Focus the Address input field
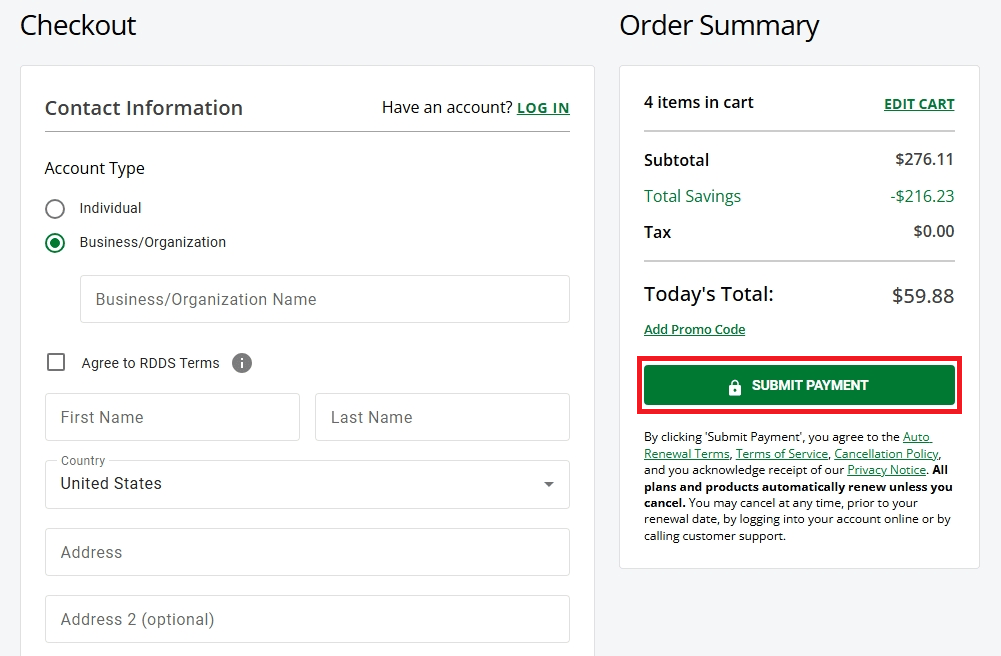This screenshot has width=1001, height=656. [307, 552]
